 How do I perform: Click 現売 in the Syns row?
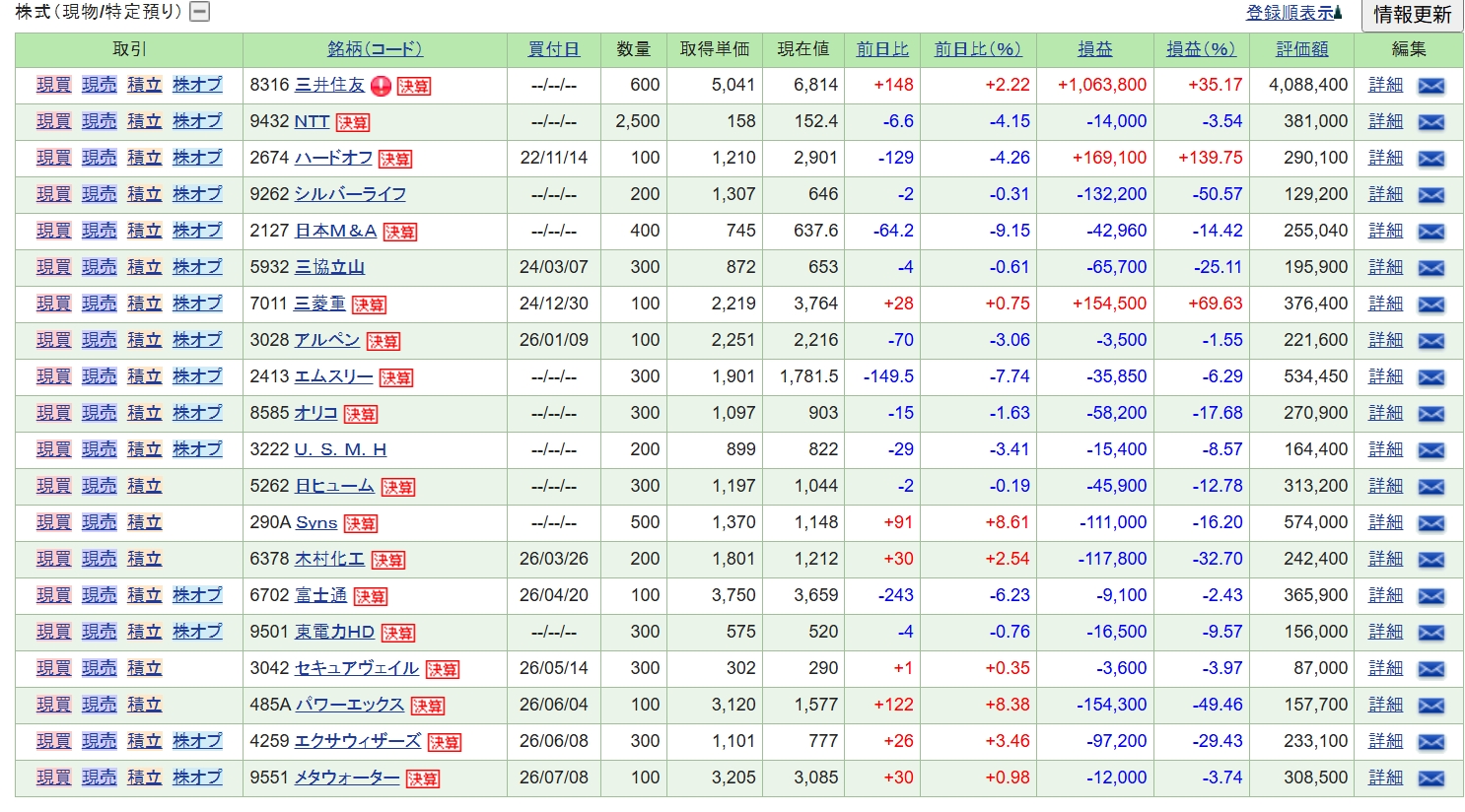99,522
